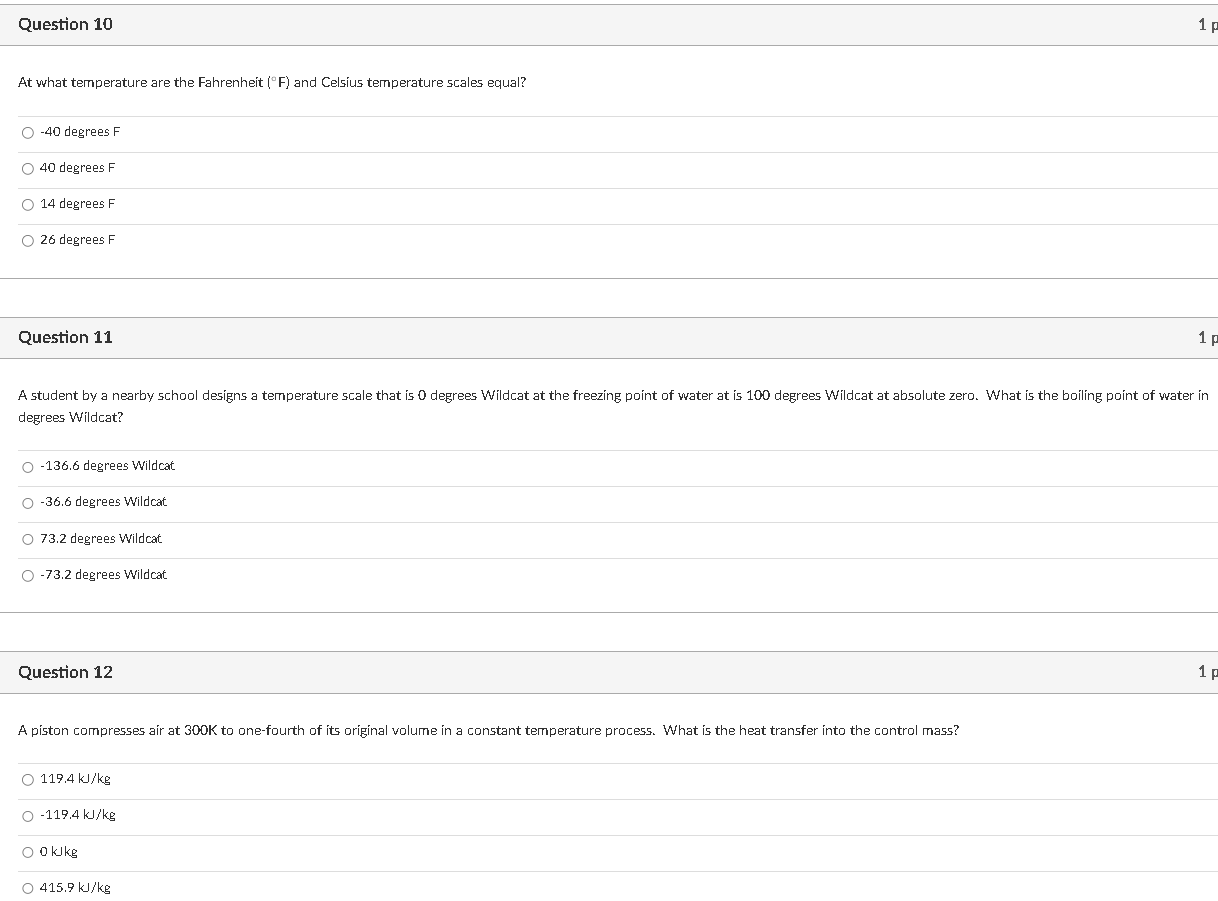The width and height of the screenshot is (1218, 901).
Task: Click the Question 12 heading
Action: point(65,672)
